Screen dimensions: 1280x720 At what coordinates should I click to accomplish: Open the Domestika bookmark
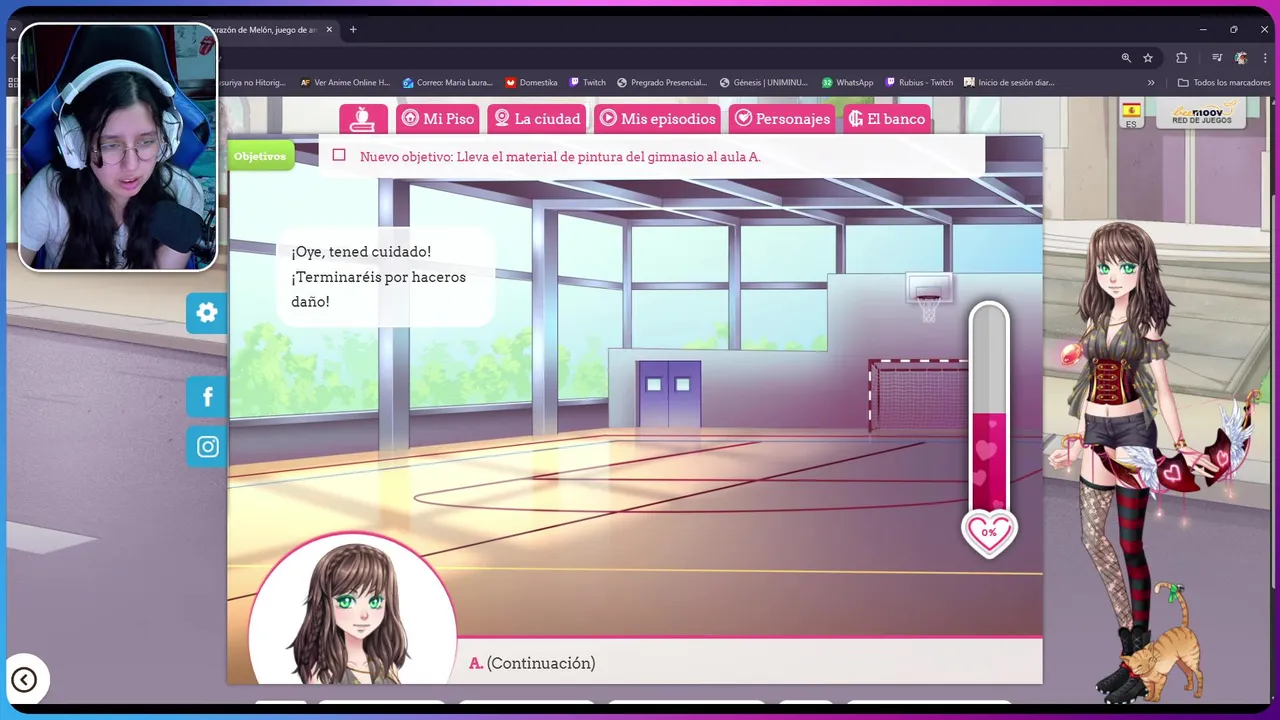click(x=531, y=83)
